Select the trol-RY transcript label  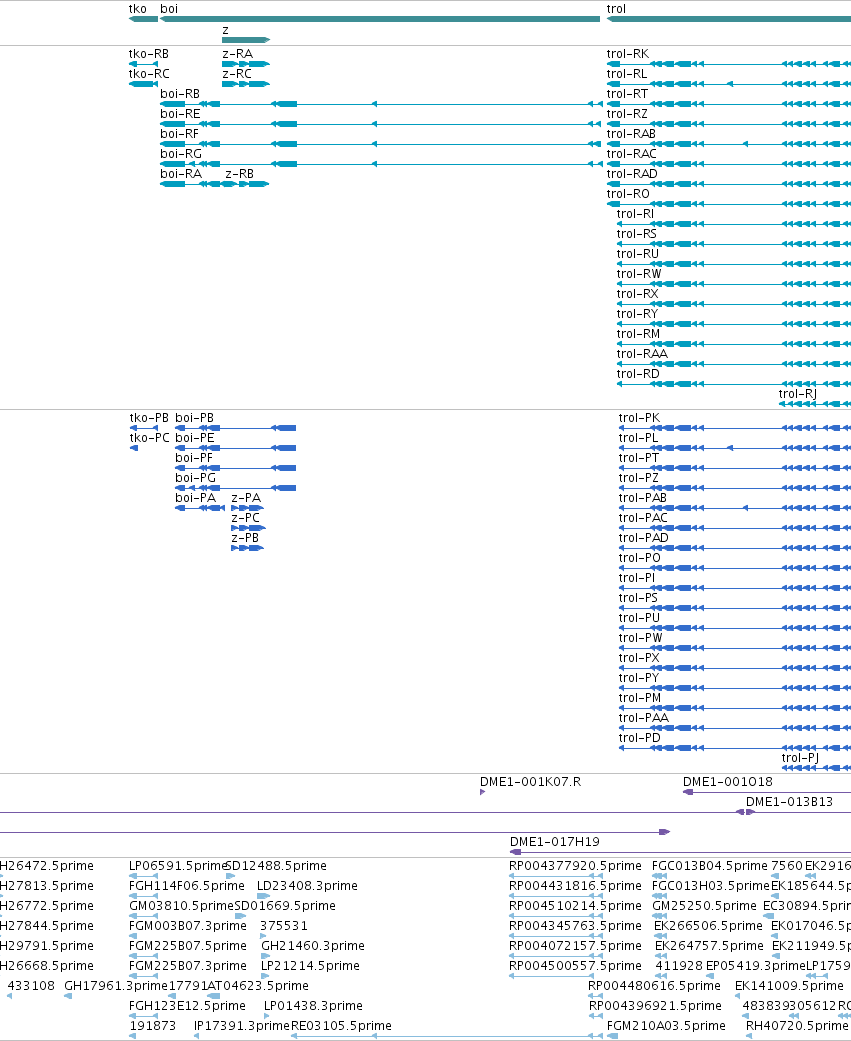click(x=637, y=313)
